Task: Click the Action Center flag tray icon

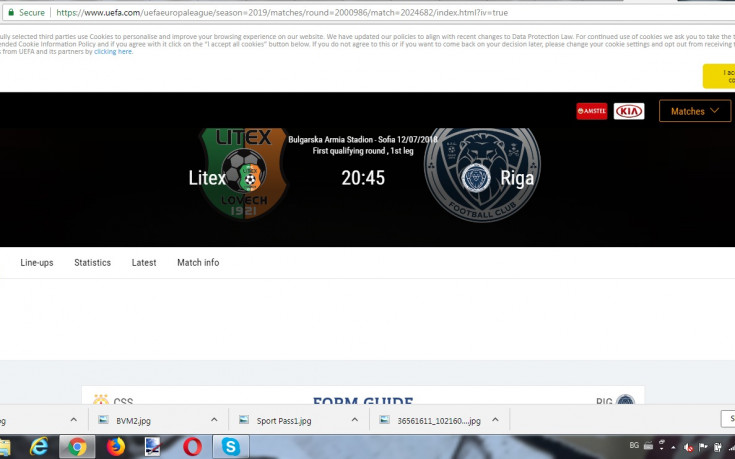Action: click(x=703, y=447)
